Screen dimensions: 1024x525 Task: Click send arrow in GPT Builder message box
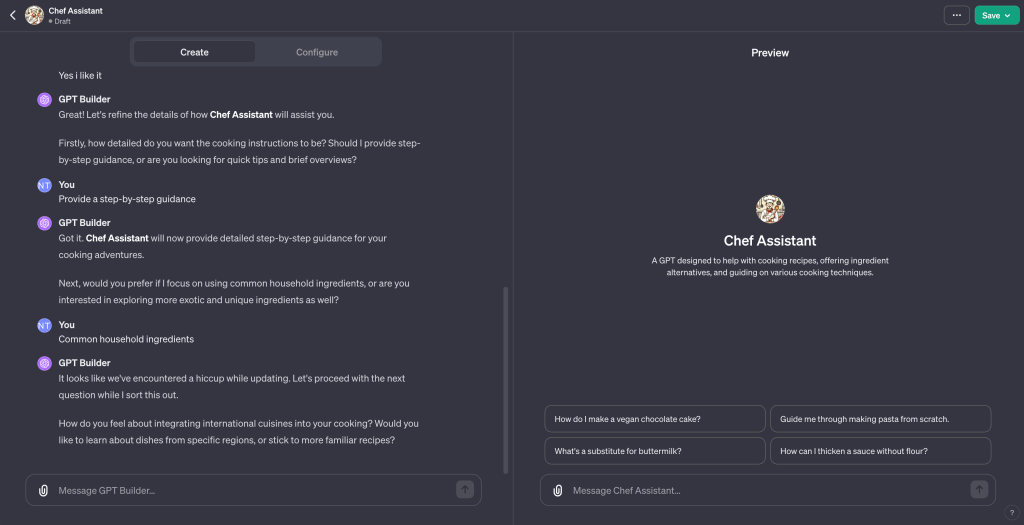(464, 489)
